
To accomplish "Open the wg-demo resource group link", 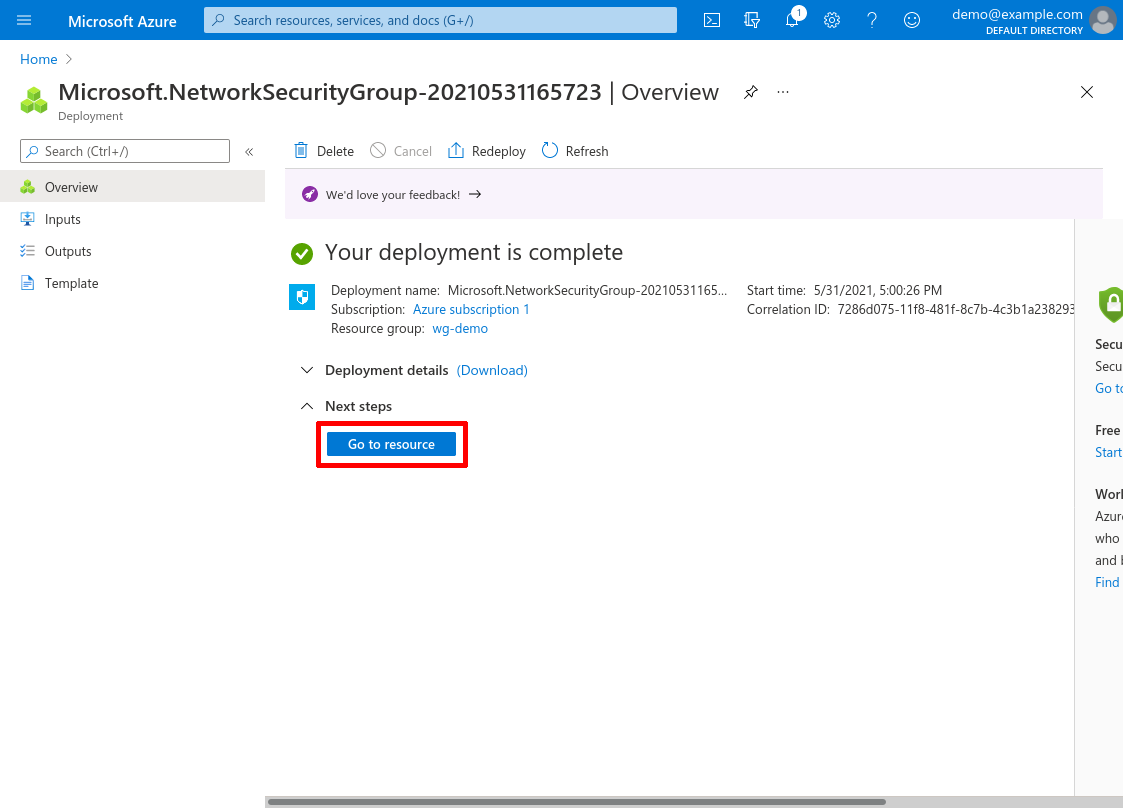I will click(x=460, y=328).
